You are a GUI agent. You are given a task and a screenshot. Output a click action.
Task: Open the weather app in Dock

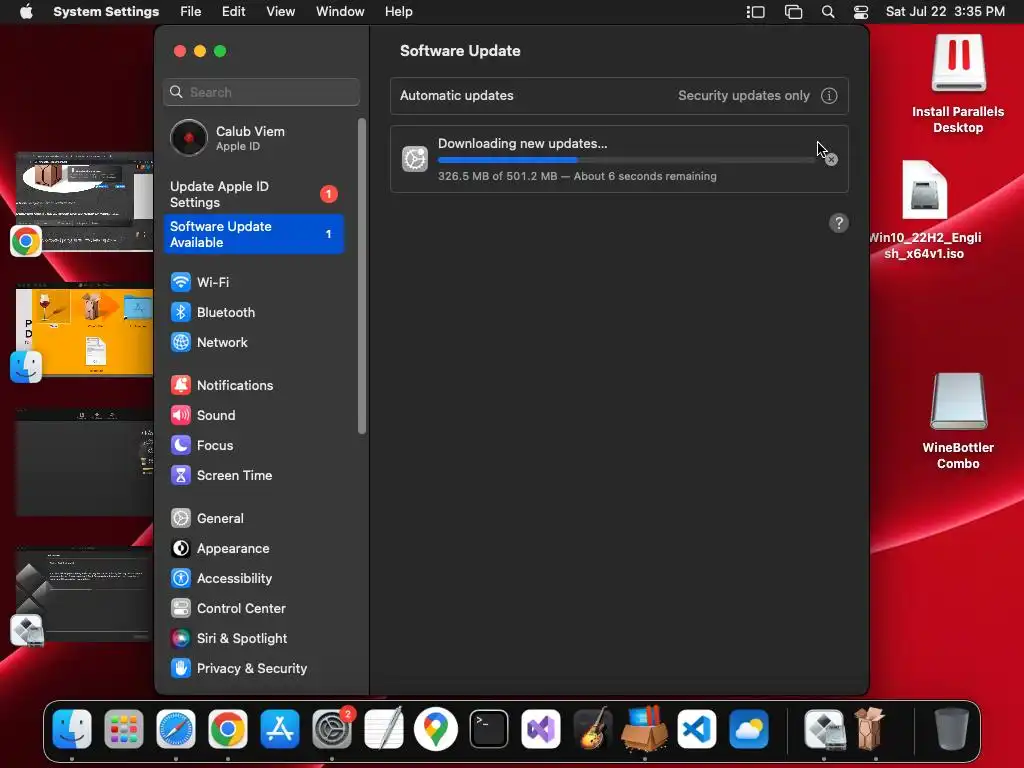[x=748, y=729]
